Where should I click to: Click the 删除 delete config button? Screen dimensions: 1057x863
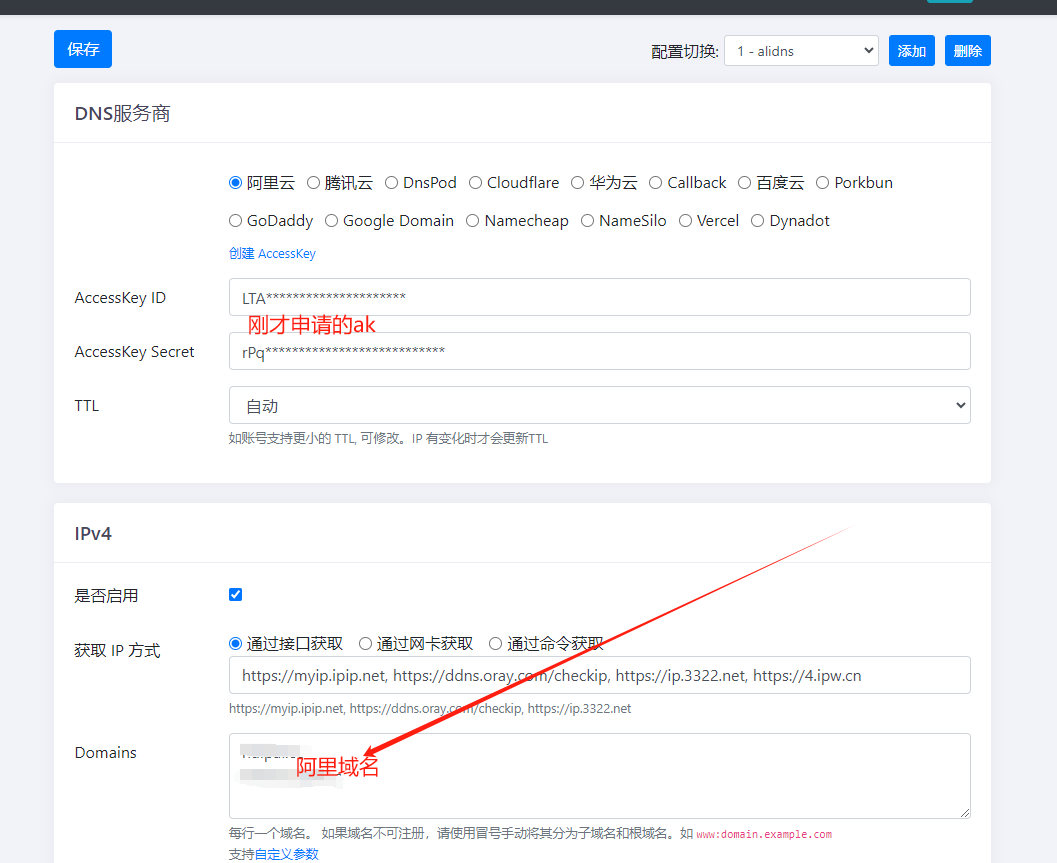967,51
